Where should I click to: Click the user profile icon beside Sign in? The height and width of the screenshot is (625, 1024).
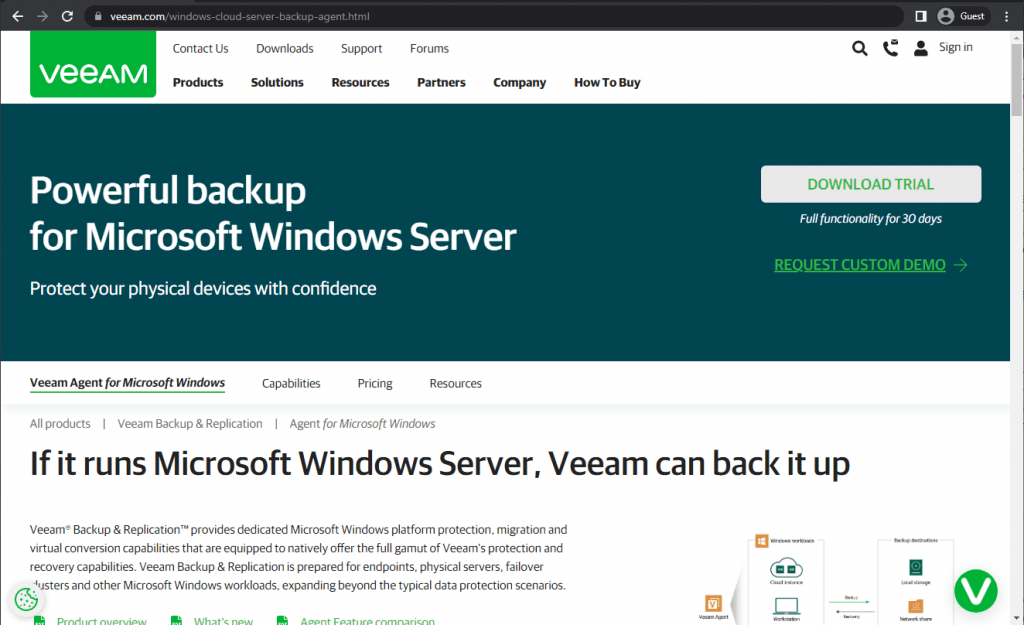[921, 48]
